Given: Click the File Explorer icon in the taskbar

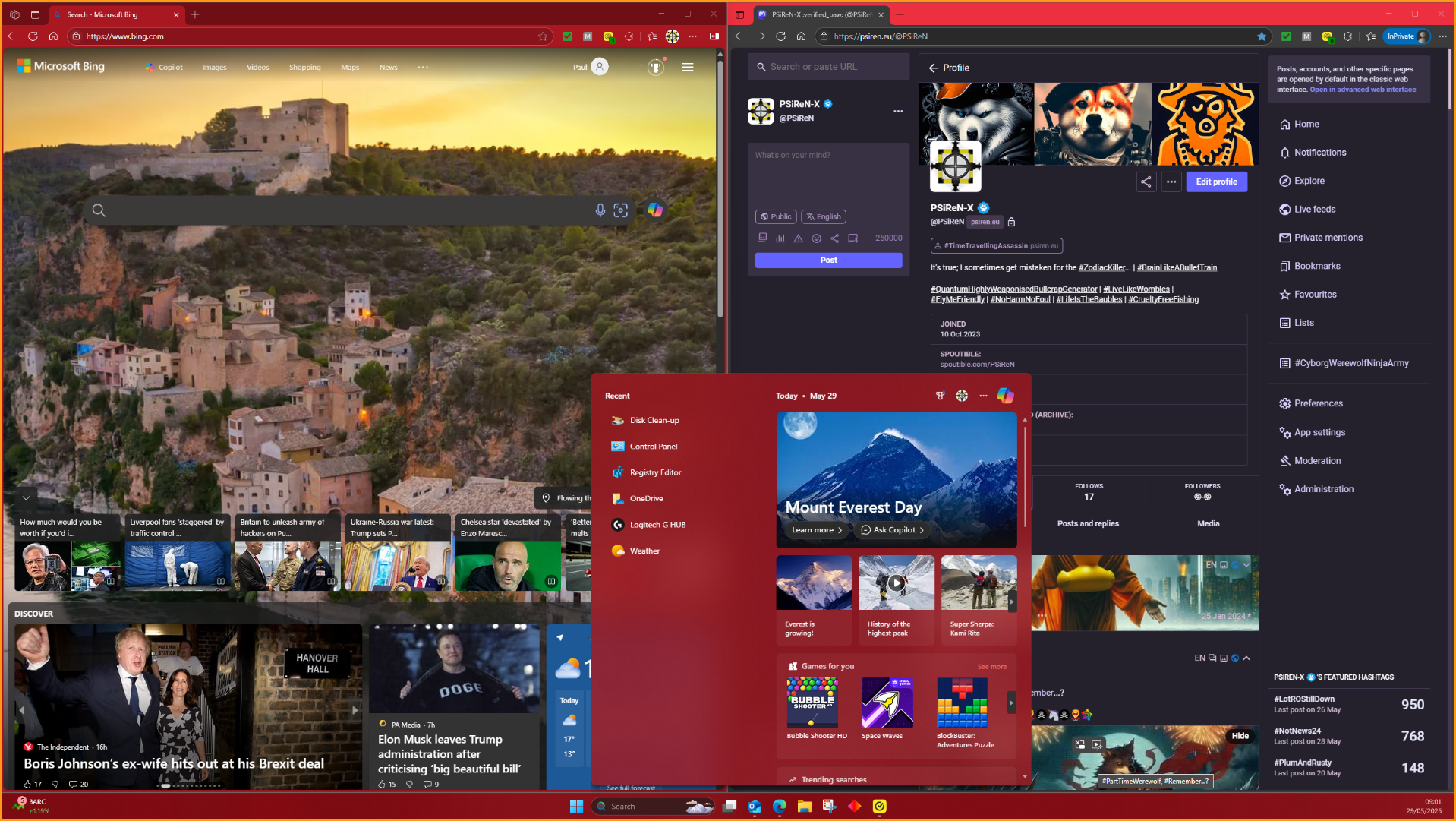Looking at the screenshot, I should pos(805,807).
